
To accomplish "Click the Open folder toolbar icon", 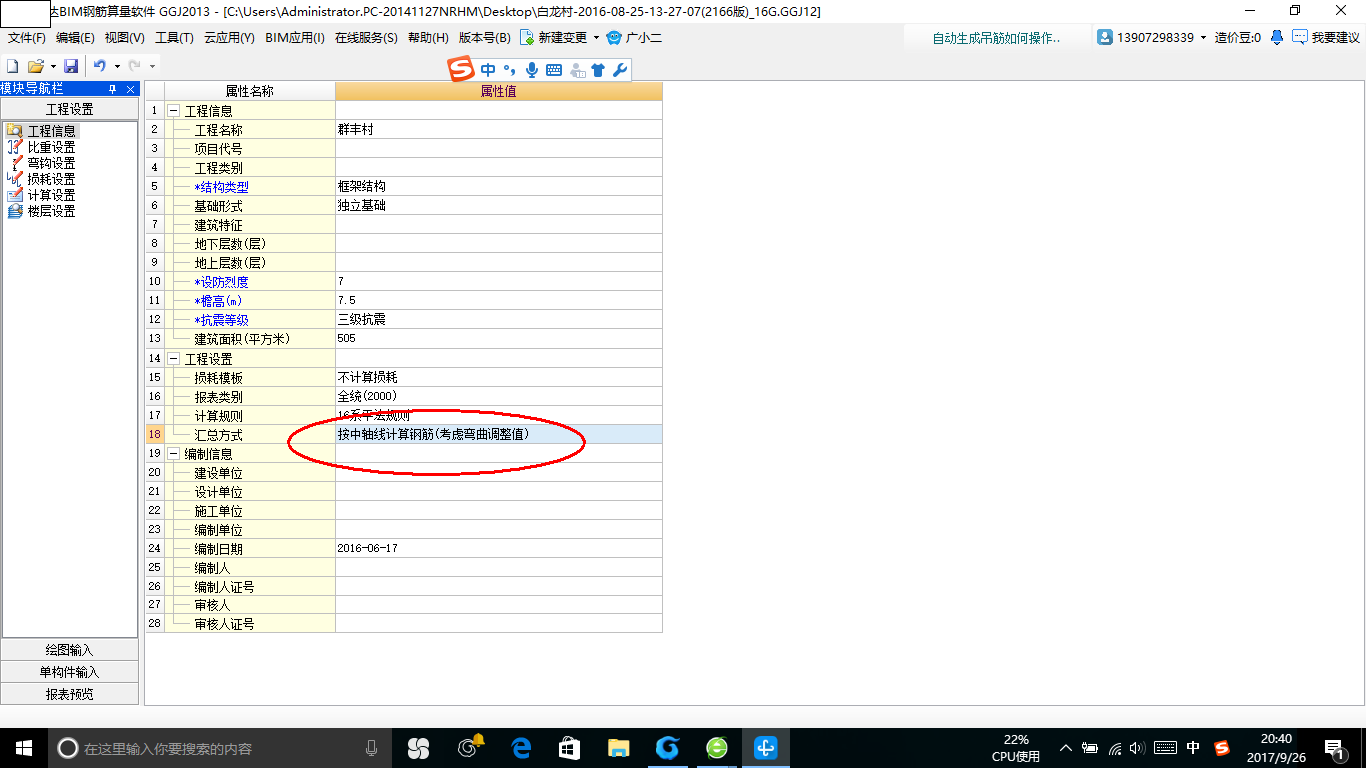I will [x=35, y=66].
